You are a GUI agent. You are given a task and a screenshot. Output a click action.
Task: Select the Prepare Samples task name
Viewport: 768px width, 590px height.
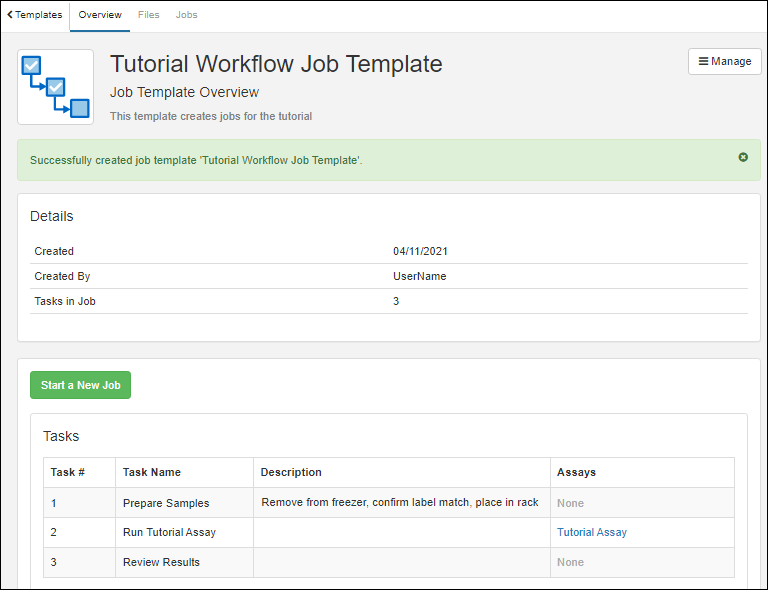(166, 503)
